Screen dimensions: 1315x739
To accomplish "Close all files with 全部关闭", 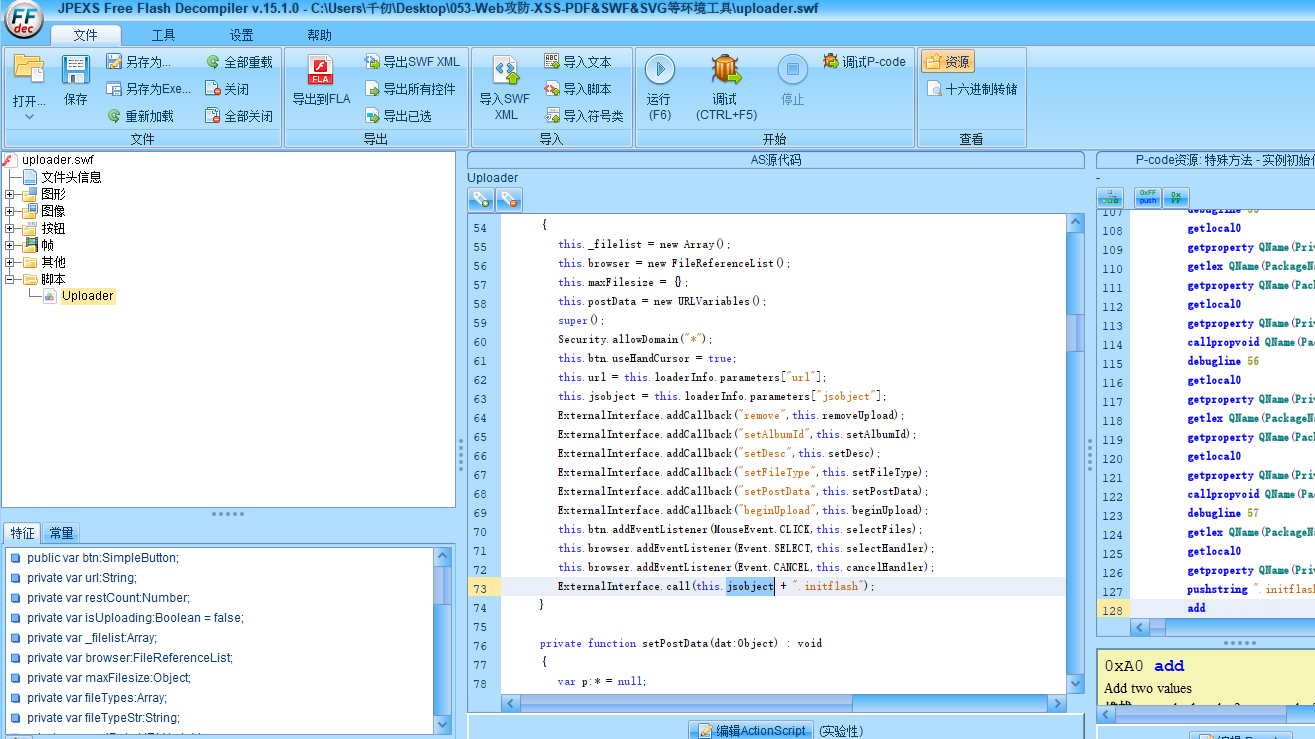I will 238,116.
